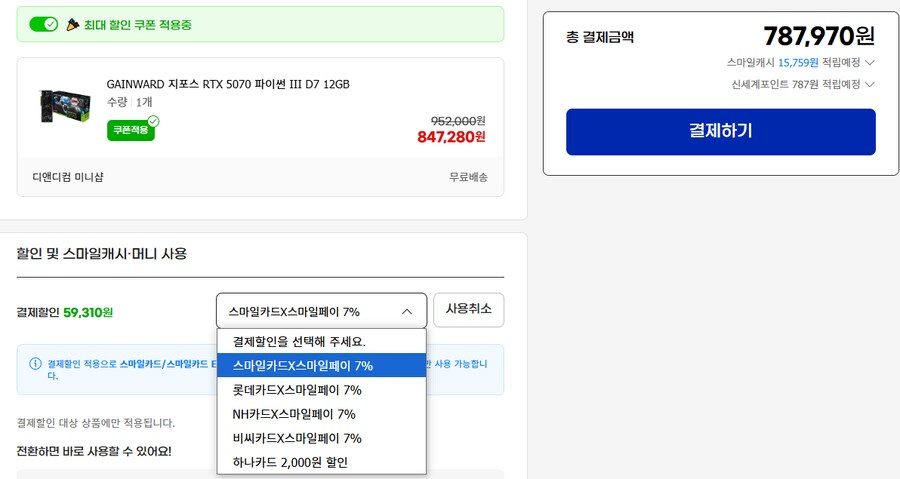Click the seller name 디앤디컴 미니샵

[68, 177]
